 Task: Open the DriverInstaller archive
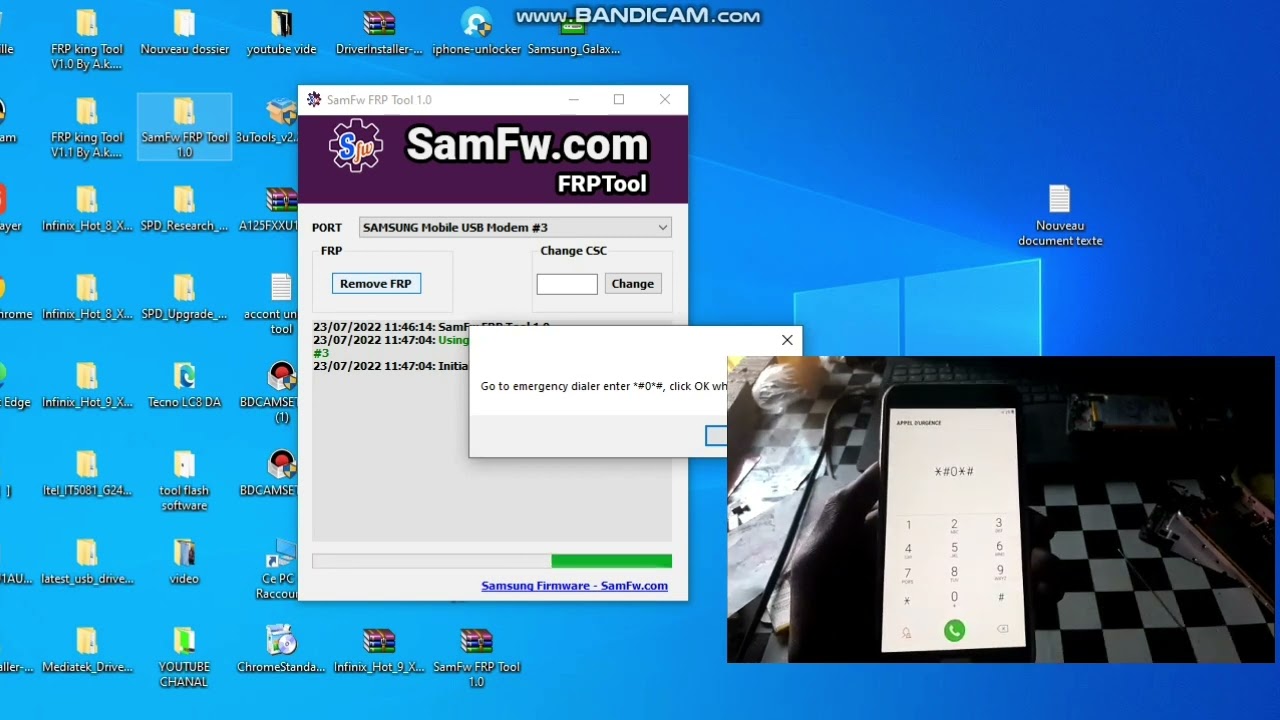379,33
